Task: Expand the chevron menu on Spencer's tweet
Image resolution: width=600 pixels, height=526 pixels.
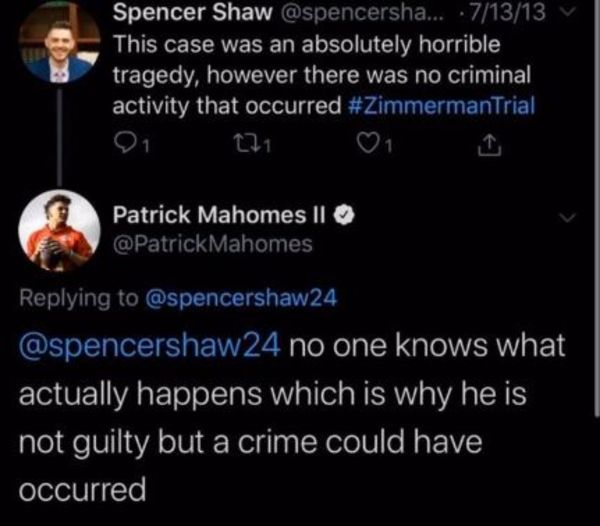Action: [570, 11]
